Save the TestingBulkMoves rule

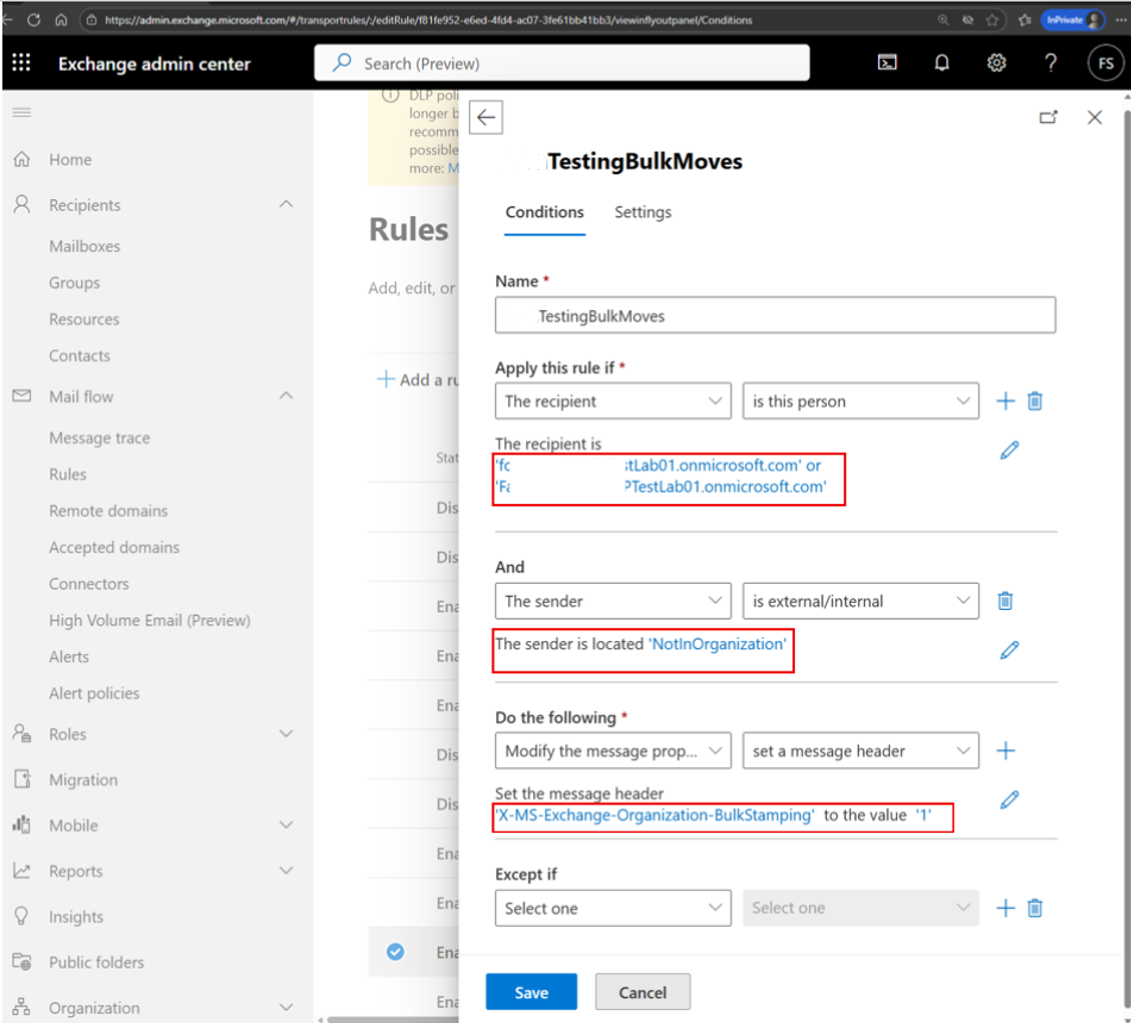[531, 991]
